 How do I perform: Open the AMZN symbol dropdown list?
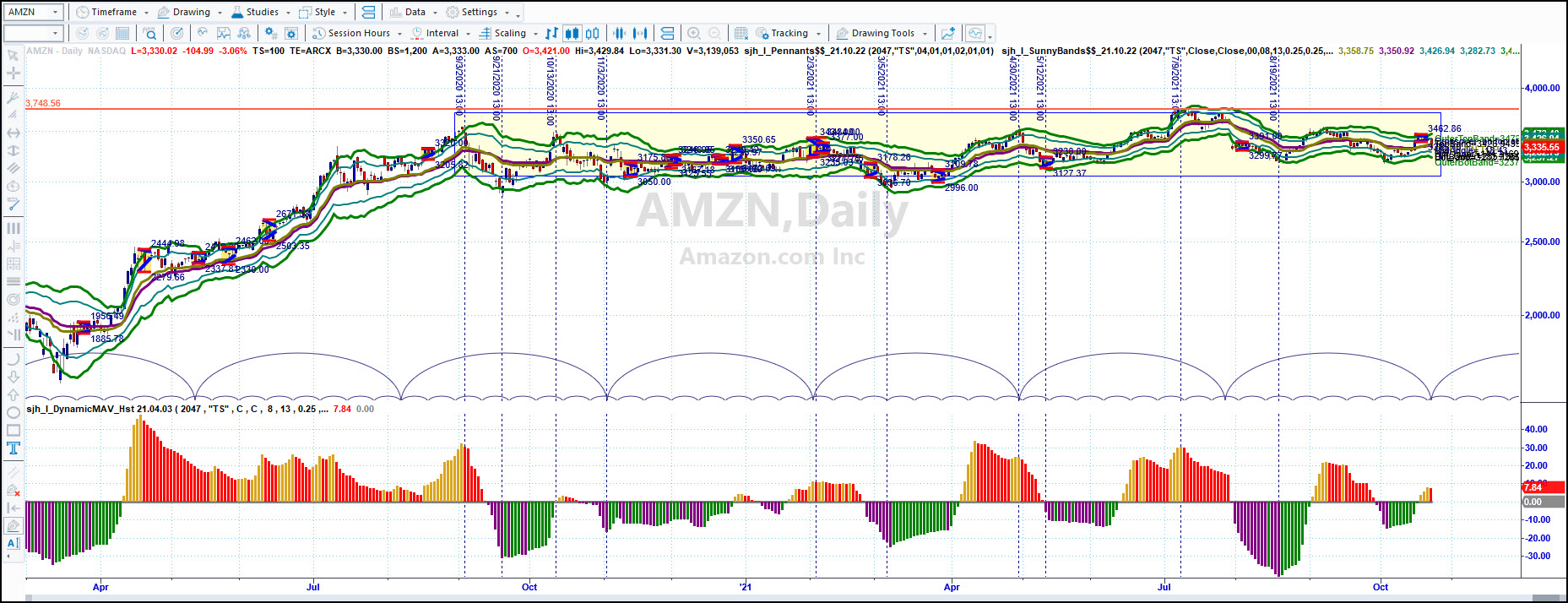(x=56, y=12)
